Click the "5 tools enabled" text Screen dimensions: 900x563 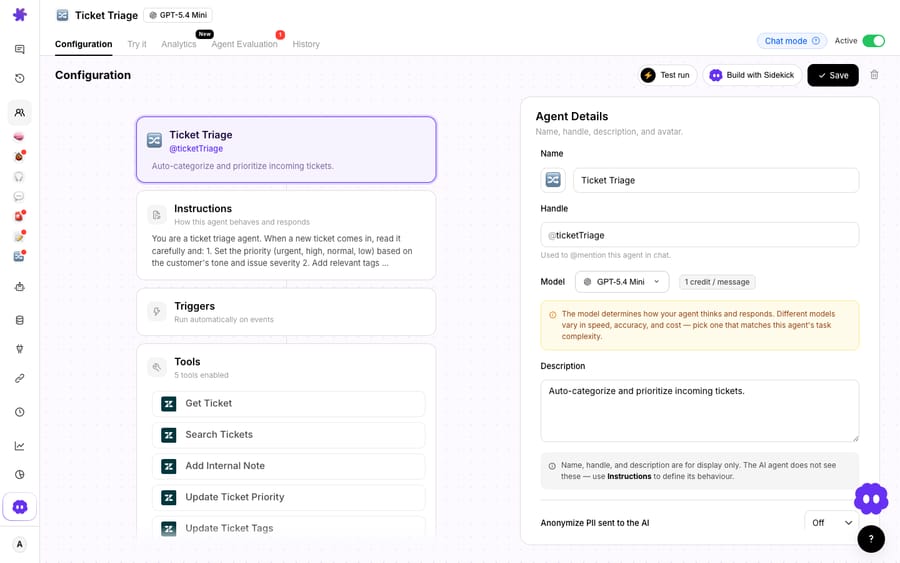201,375
